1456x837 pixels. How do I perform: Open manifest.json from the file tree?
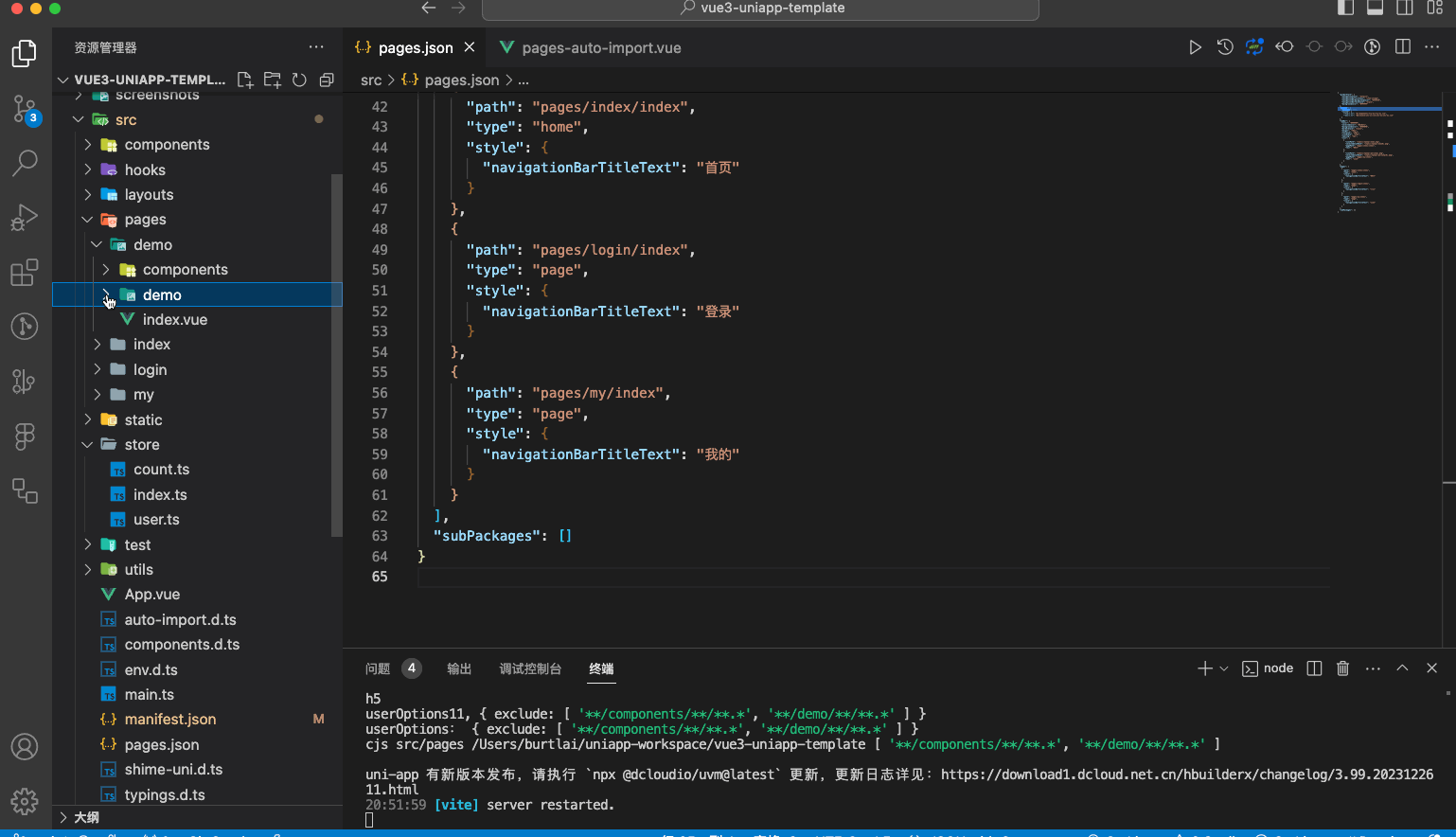point(170,720)
